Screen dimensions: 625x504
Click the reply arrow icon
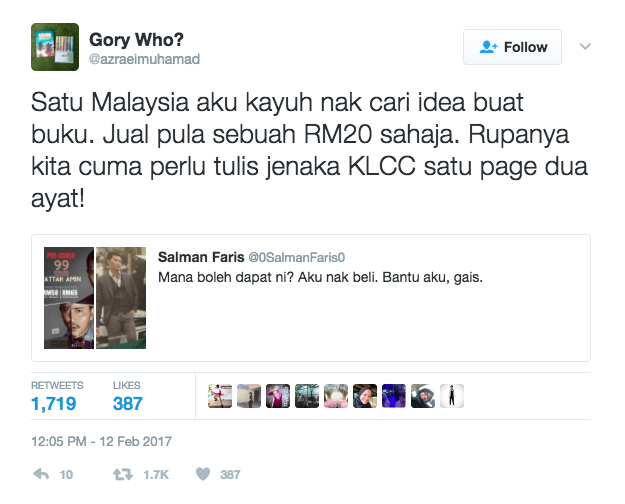(41, 474)
